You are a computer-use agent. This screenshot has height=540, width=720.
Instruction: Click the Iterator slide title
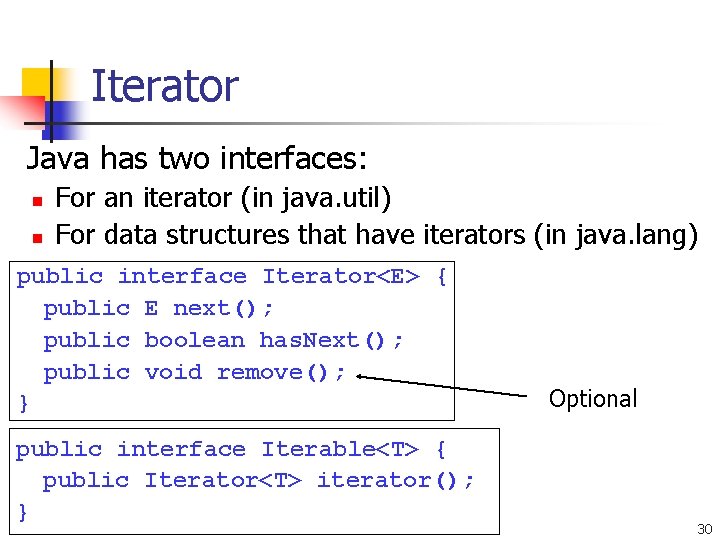pos(165,86)
